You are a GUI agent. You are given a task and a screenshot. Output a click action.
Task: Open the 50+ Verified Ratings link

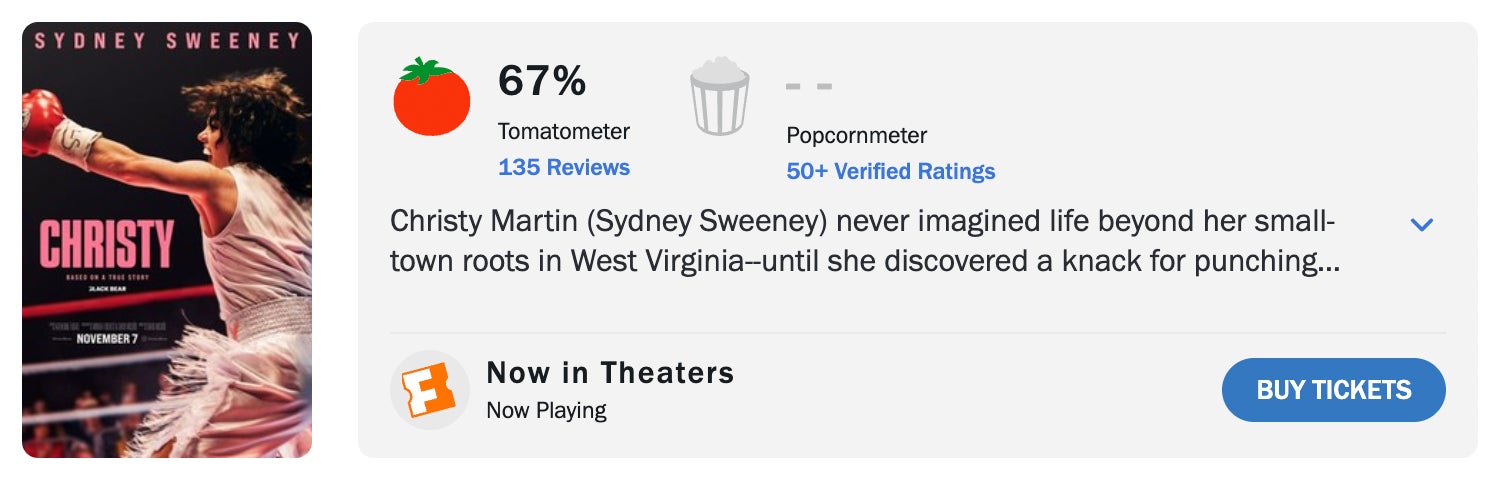coord(890,171)
